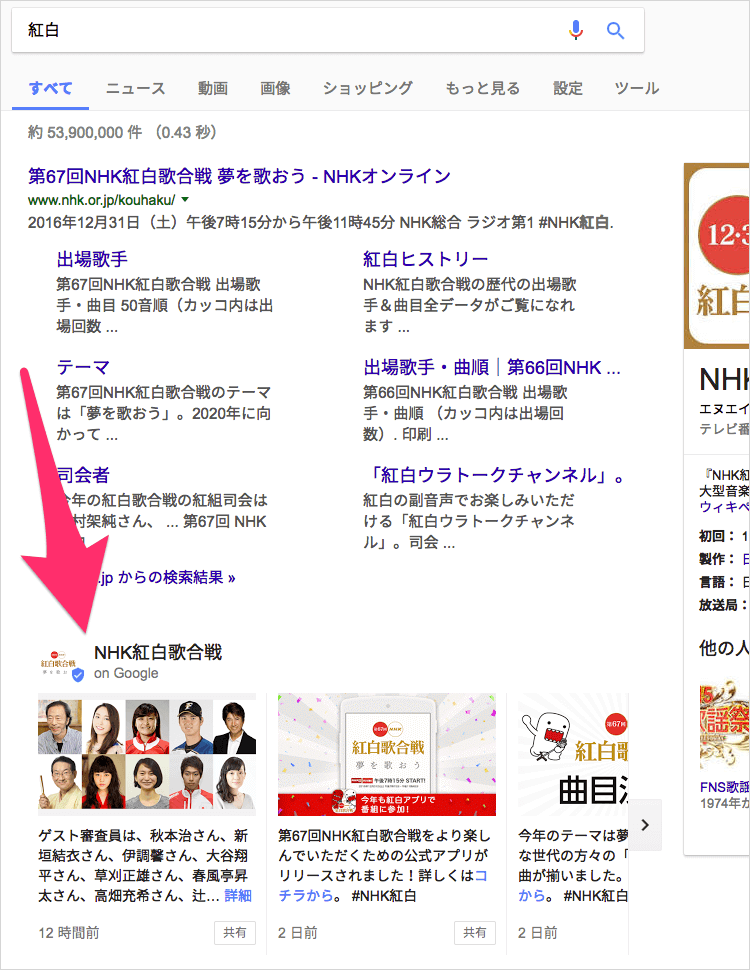This screenshot has width=750, height=970.
Task: Click the result count text 約 53,900,000 件
Action: (x=85, y=132)
